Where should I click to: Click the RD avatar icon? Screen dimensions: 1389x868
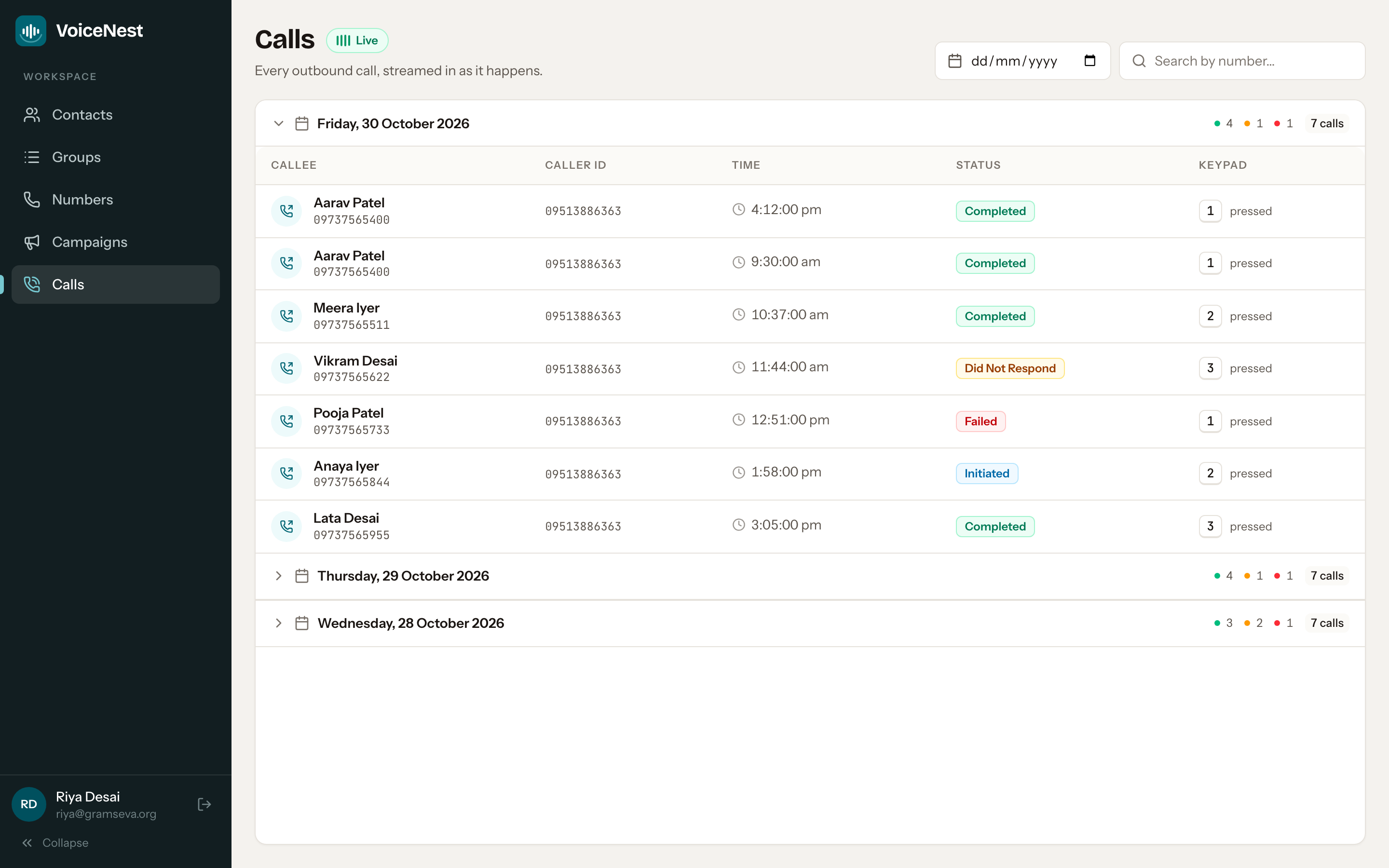coord(29,804)
